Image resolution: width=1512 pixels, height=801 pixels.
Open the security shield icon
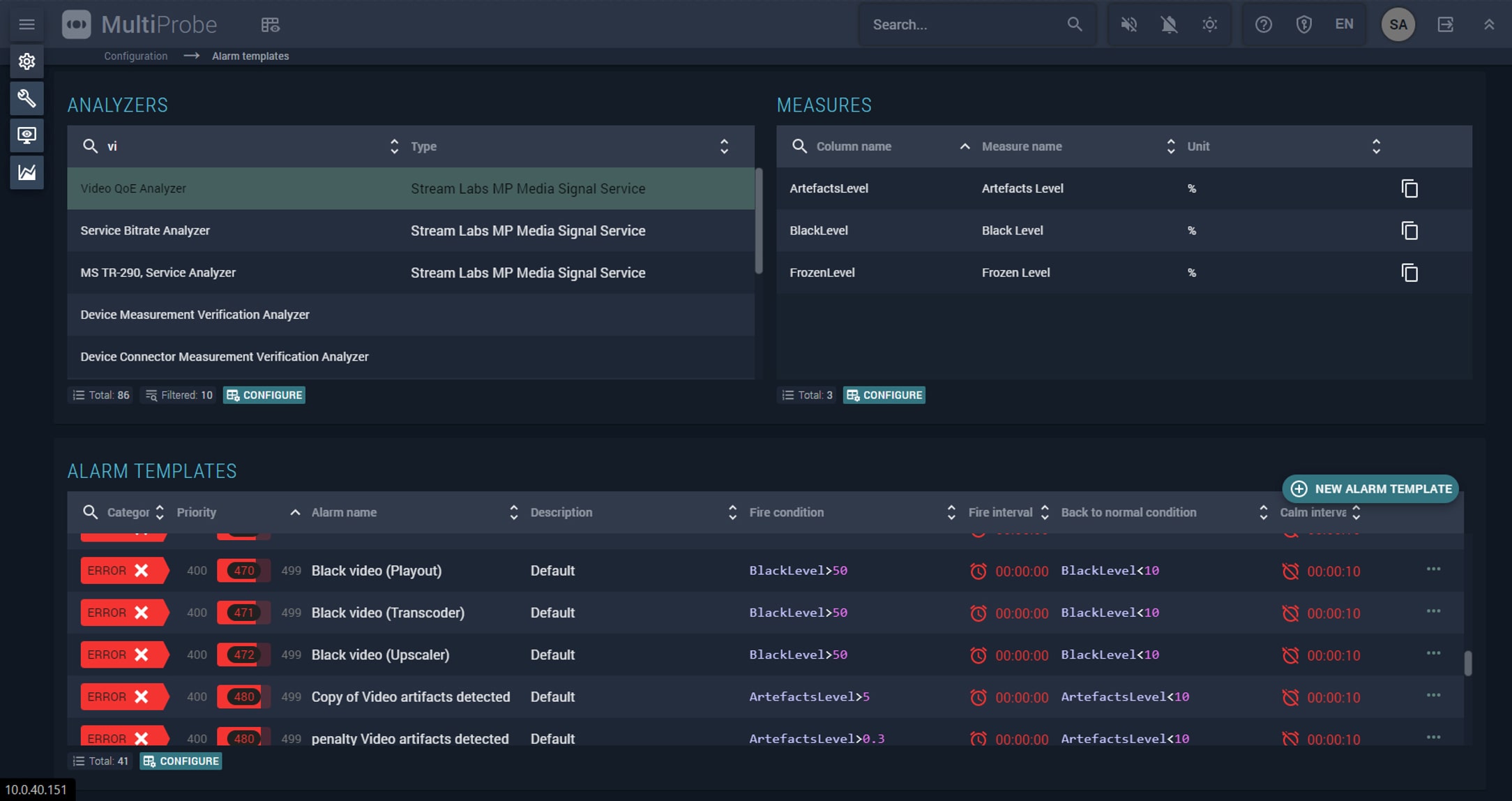(1303, 24)
